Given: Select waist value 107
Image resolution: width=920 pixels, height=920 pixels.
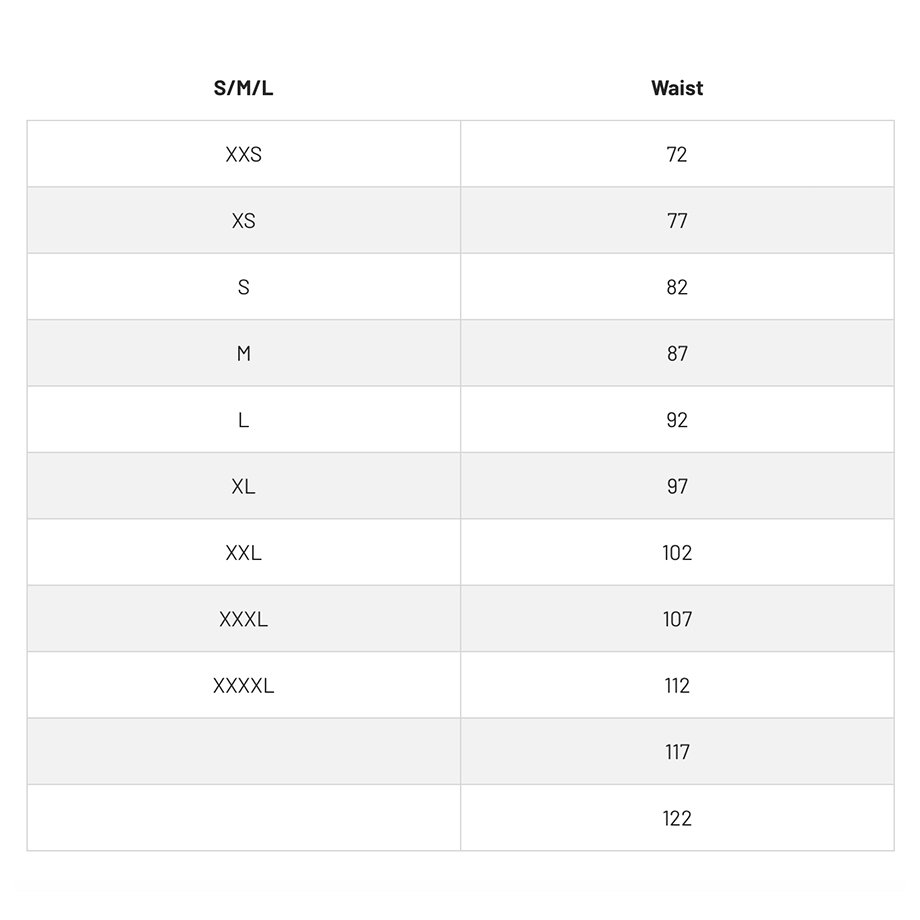Looking at the screenshot, I should pyautogui.click(x=677, y=619).
